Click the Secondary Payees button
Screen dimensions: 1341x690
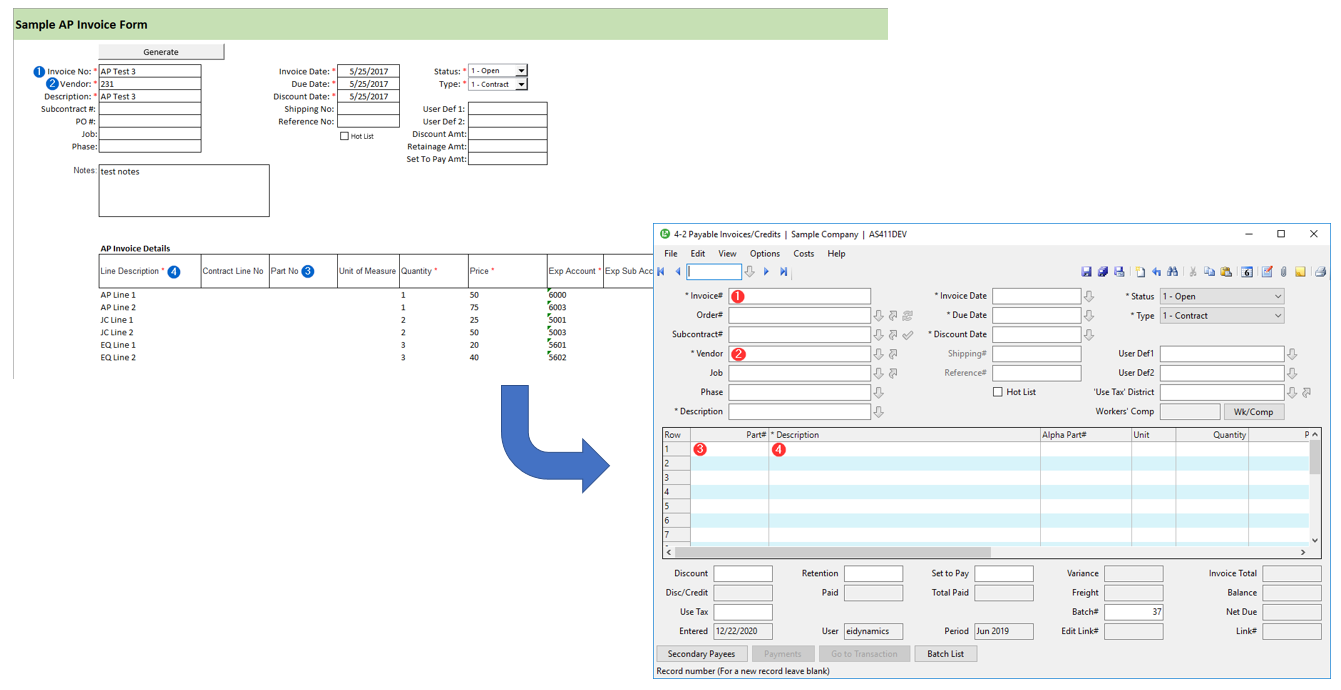coord(701,654)
